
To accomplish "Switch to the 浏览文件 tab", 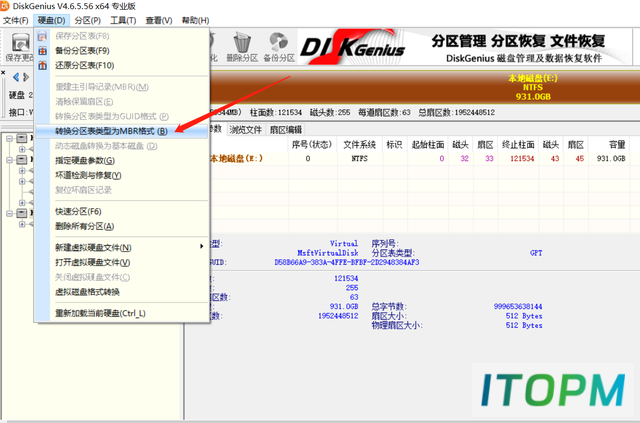I will tap(245, 130).
